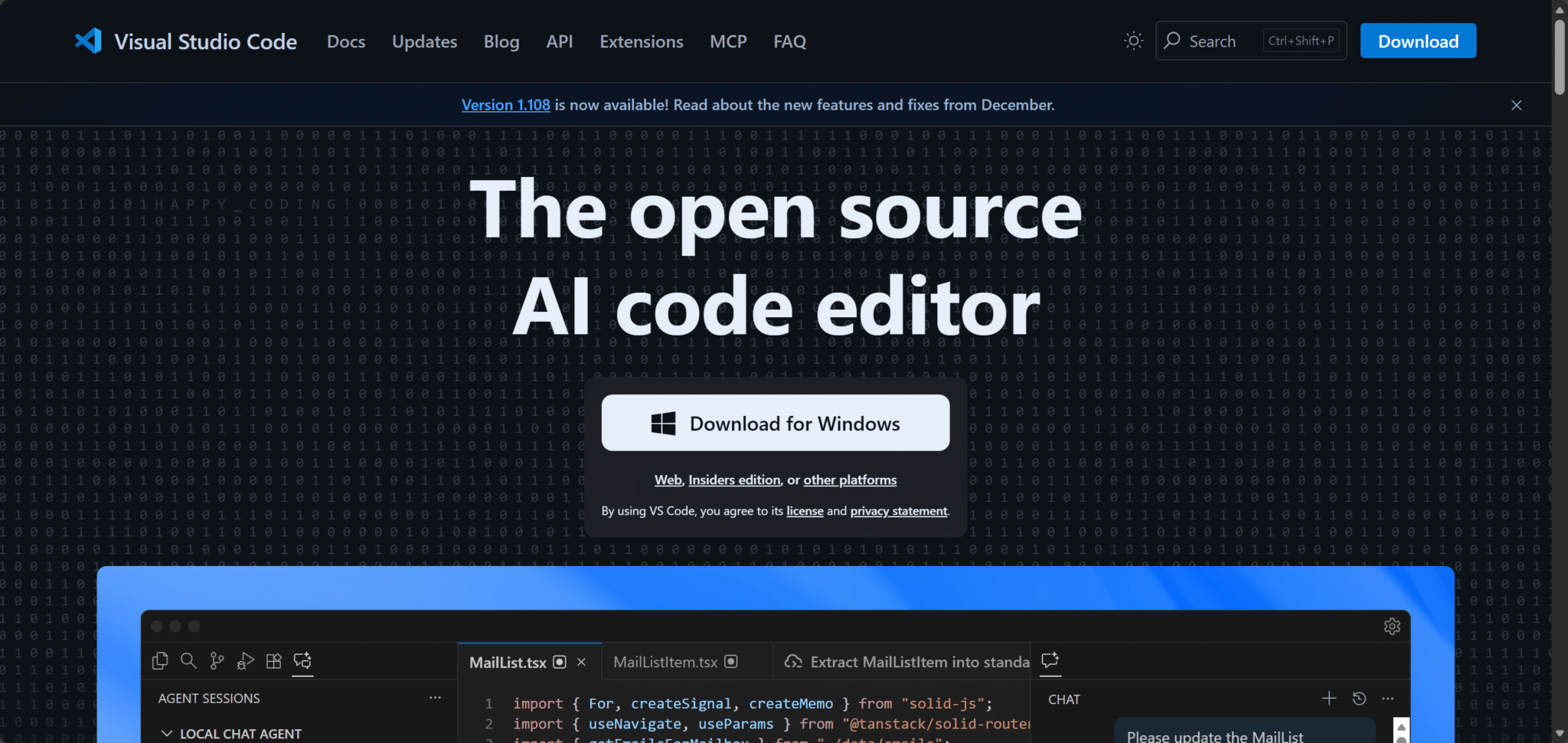
Task: Click line number 1 in the editor gutter
Action: pos(488,703)
